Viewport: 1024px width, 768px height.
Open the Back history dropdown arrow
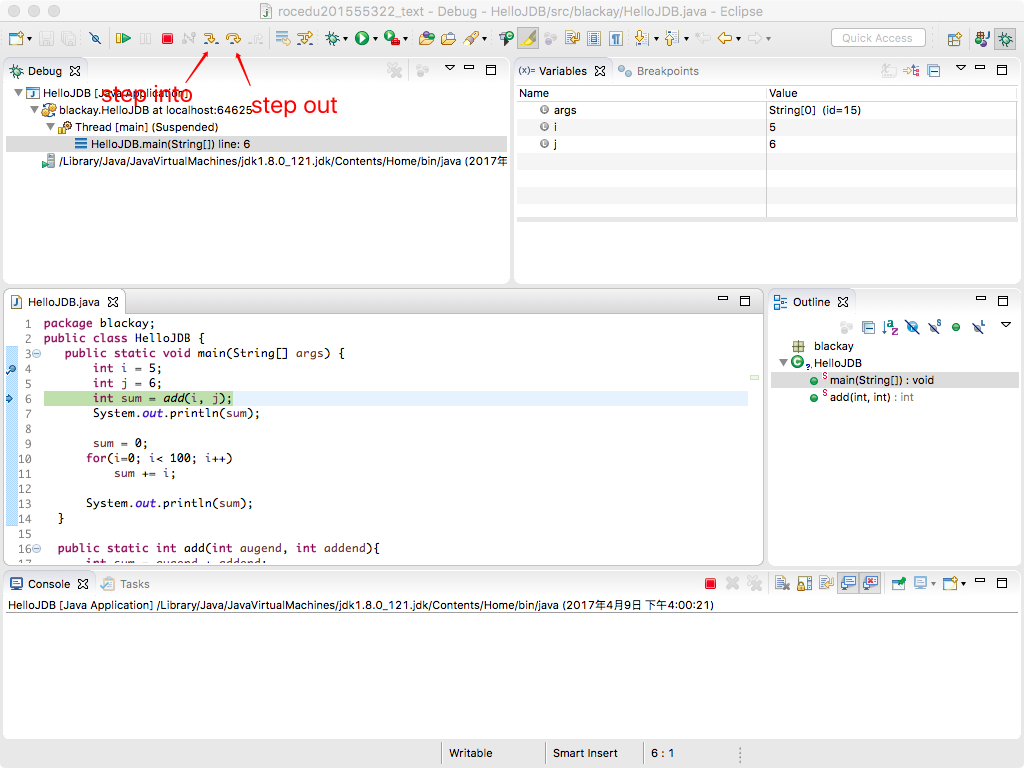pyautogui.click(x=739, y=39)
